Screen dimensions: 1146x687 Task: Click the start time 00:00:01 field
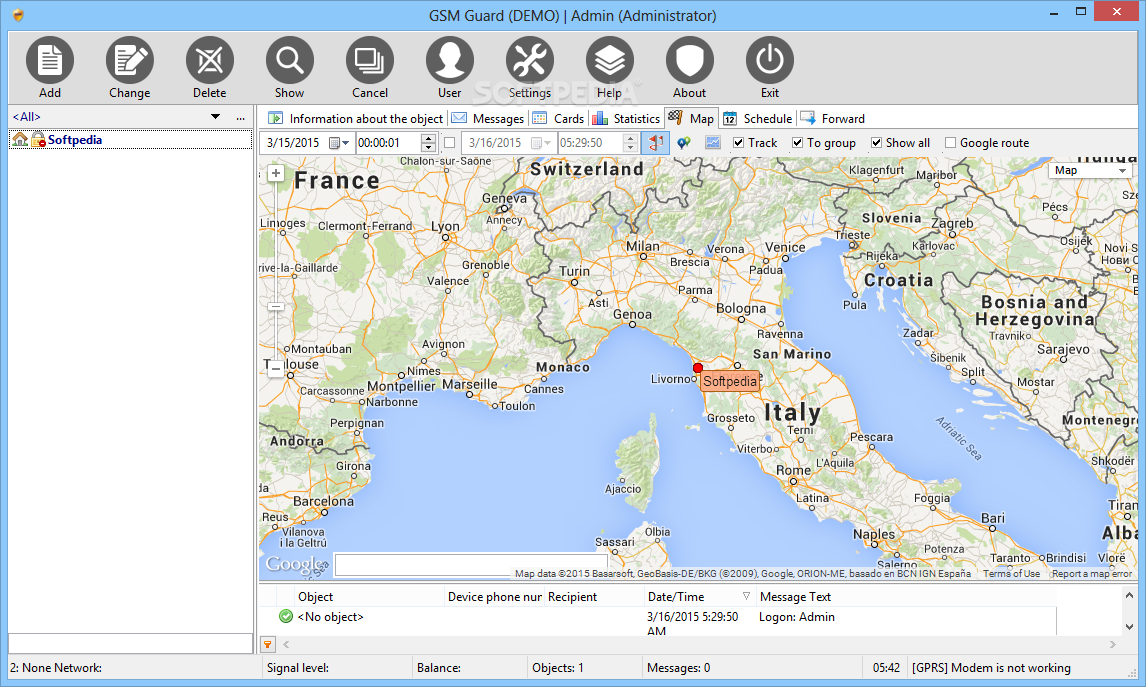pyautogui.click(x=388, y=143)
